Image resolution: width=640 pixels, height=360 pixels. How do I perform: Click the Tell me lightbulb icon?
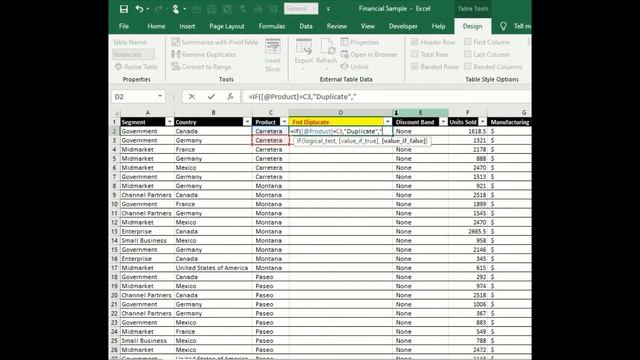(x=503, y=26)
